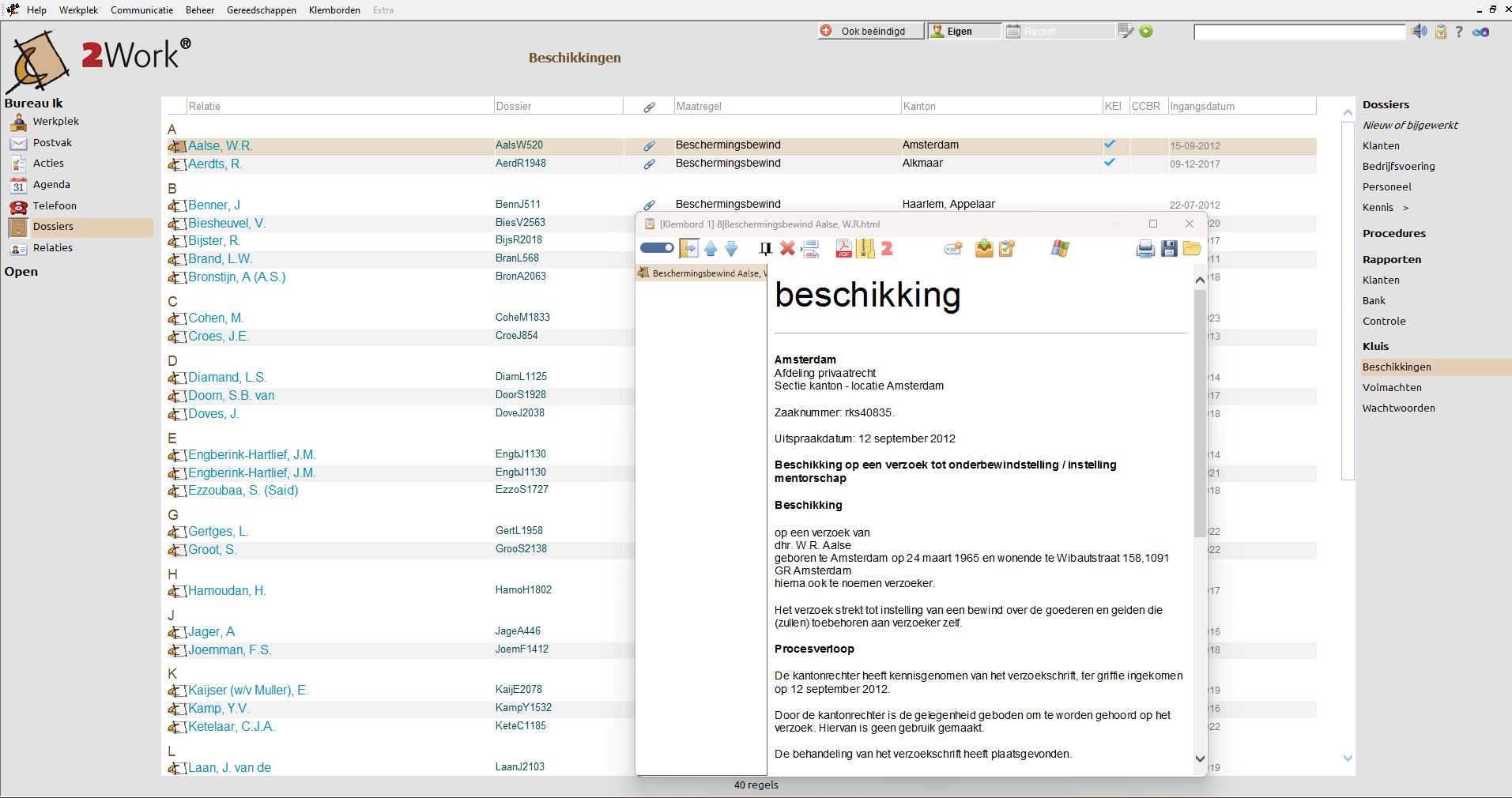Open the Postvak mailbox
This screenshot has width=1512, height=798.
(x=53, y=142)
